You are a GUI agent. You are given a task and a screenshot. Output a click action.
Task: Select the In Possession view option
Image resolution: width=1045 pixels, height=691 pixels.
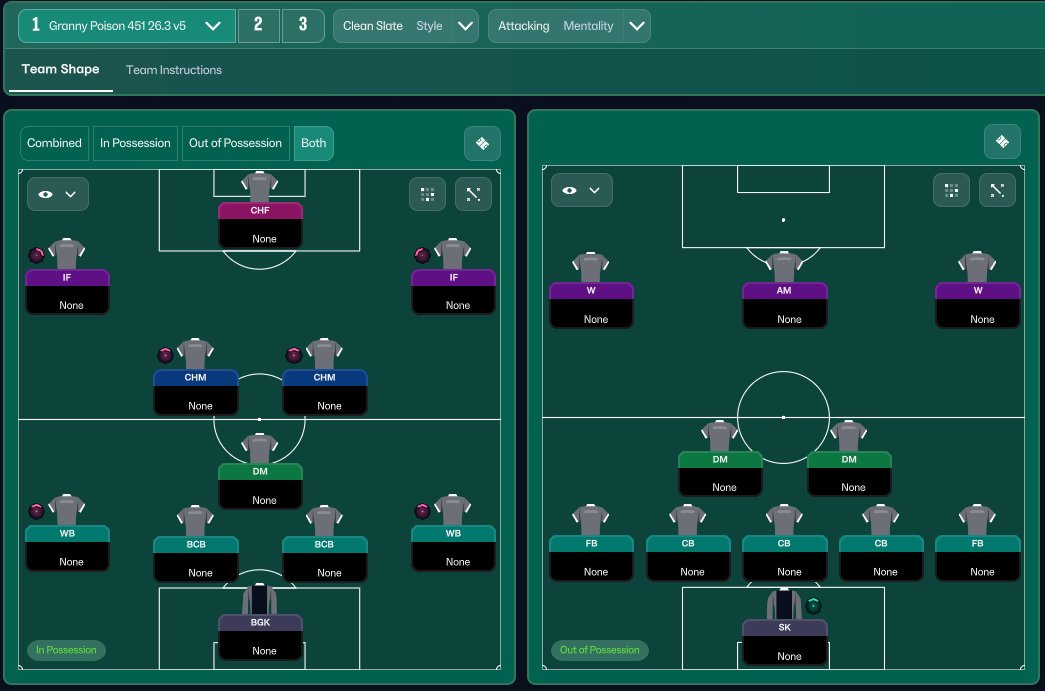click(x=135, y=143)
